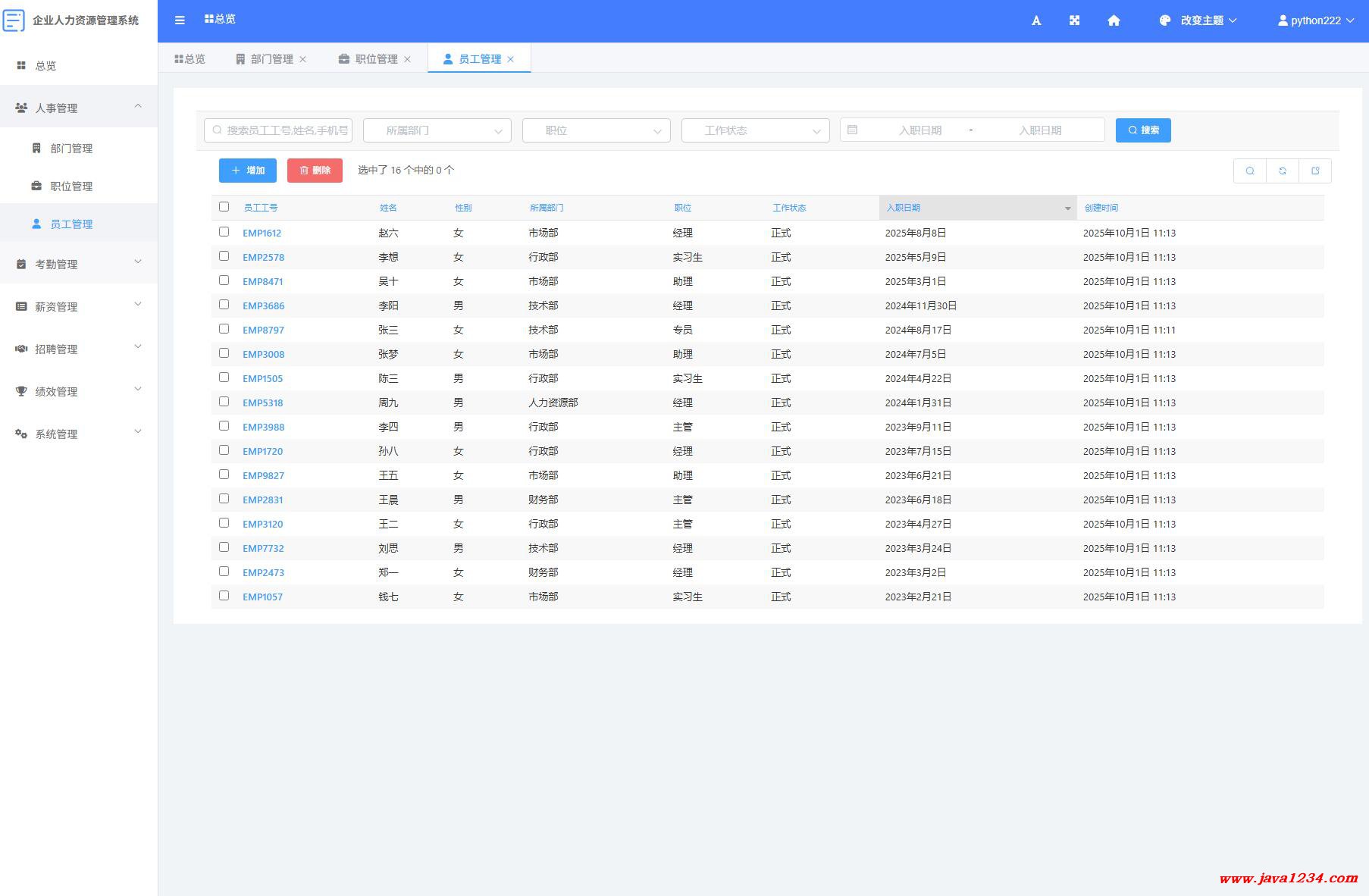Tick the checkbox for row EMP5318
The height and width of the screenshot is (896, 1369).
(224, 402)
